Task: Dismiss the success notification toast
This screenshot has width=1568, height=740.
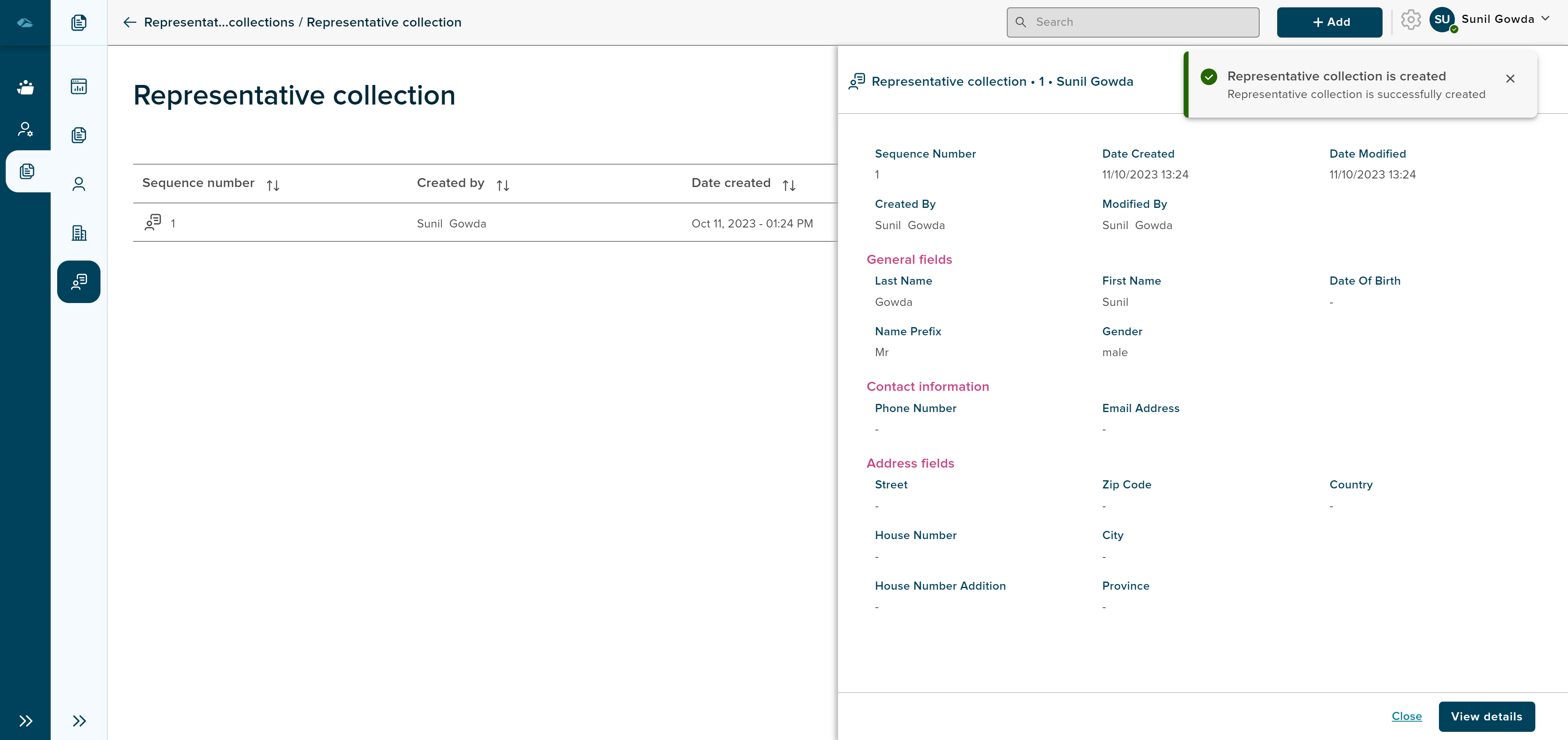Action: point(1510,78)
